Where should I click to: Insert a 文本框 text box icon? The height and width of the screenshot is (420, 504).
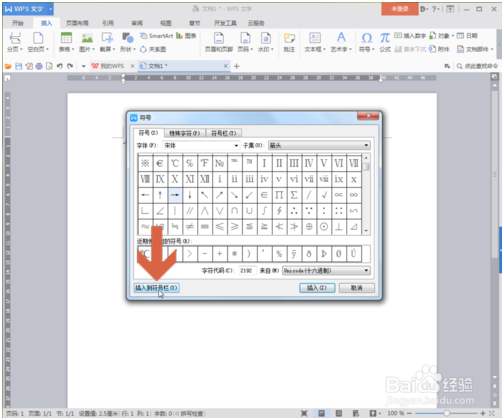click(315, 38)
